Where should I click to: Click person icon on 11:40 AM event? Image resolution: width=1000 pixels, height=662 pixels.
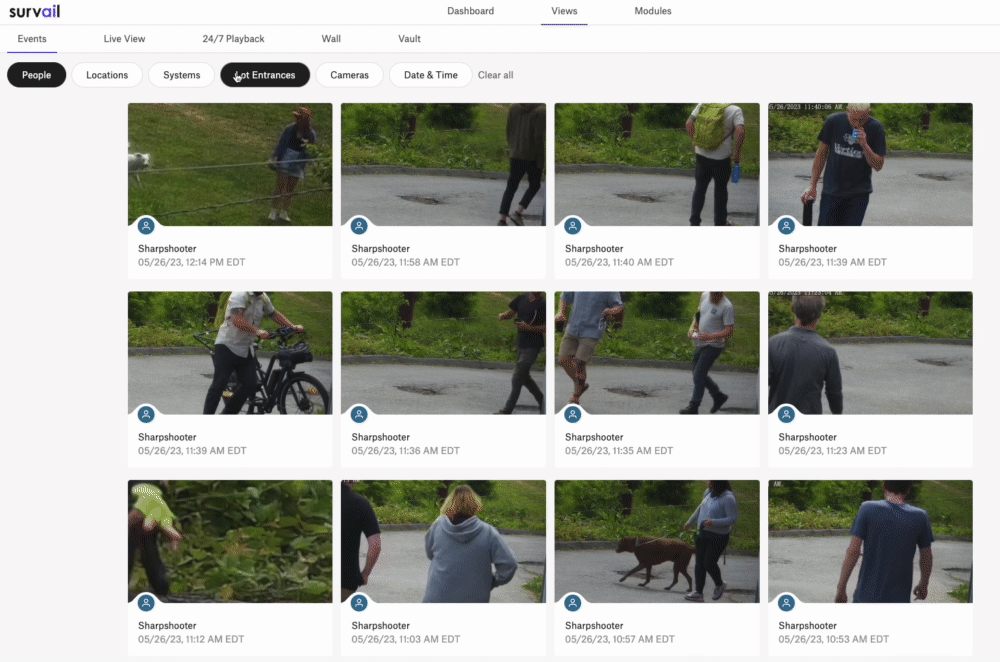[x=573, y=226]
